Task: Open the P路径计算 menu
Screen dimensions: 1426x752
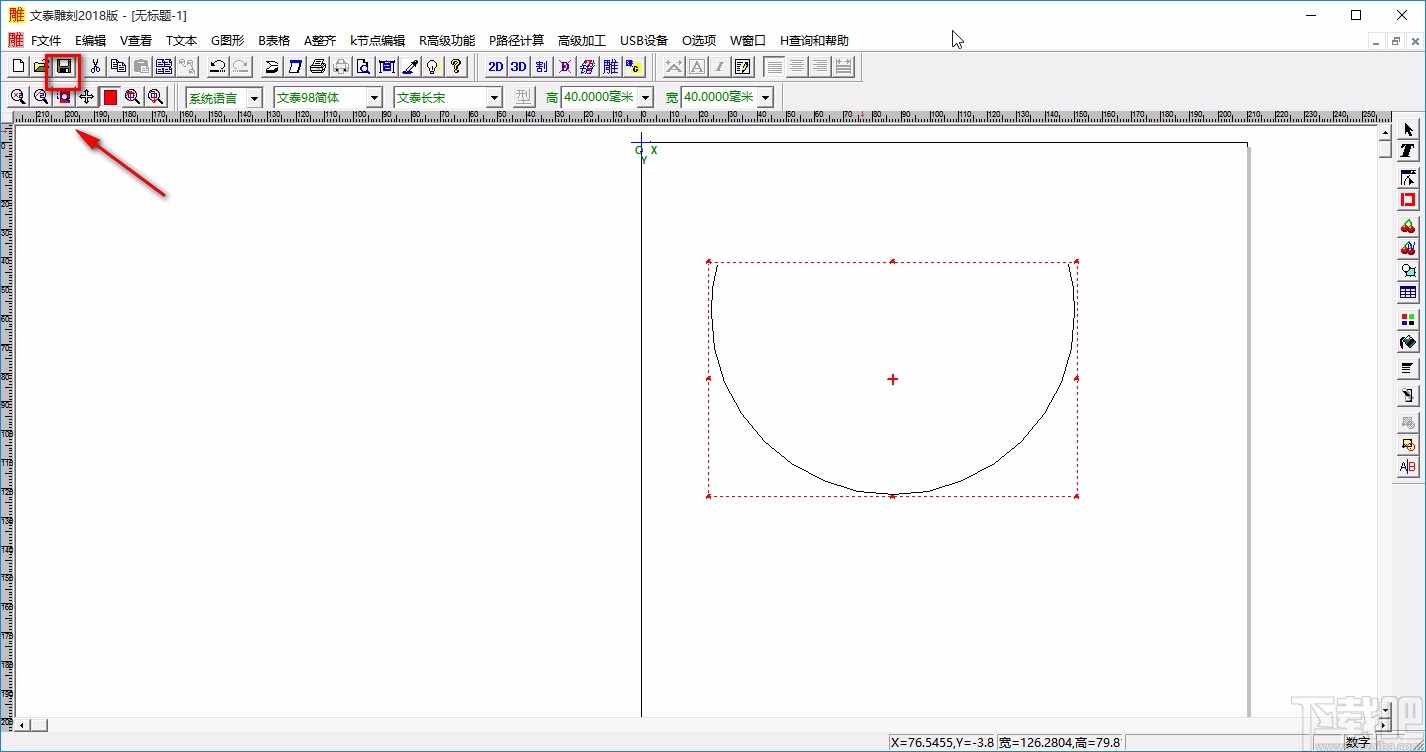Action: tap(516, 41)
